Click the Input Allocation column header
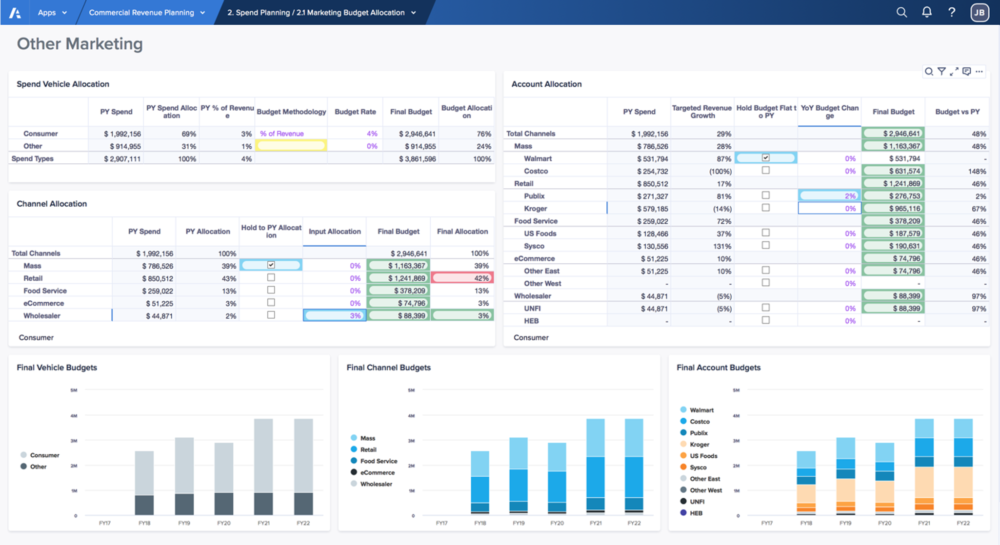The height and width of the screenshot is (545, 1000). [334, 231]
